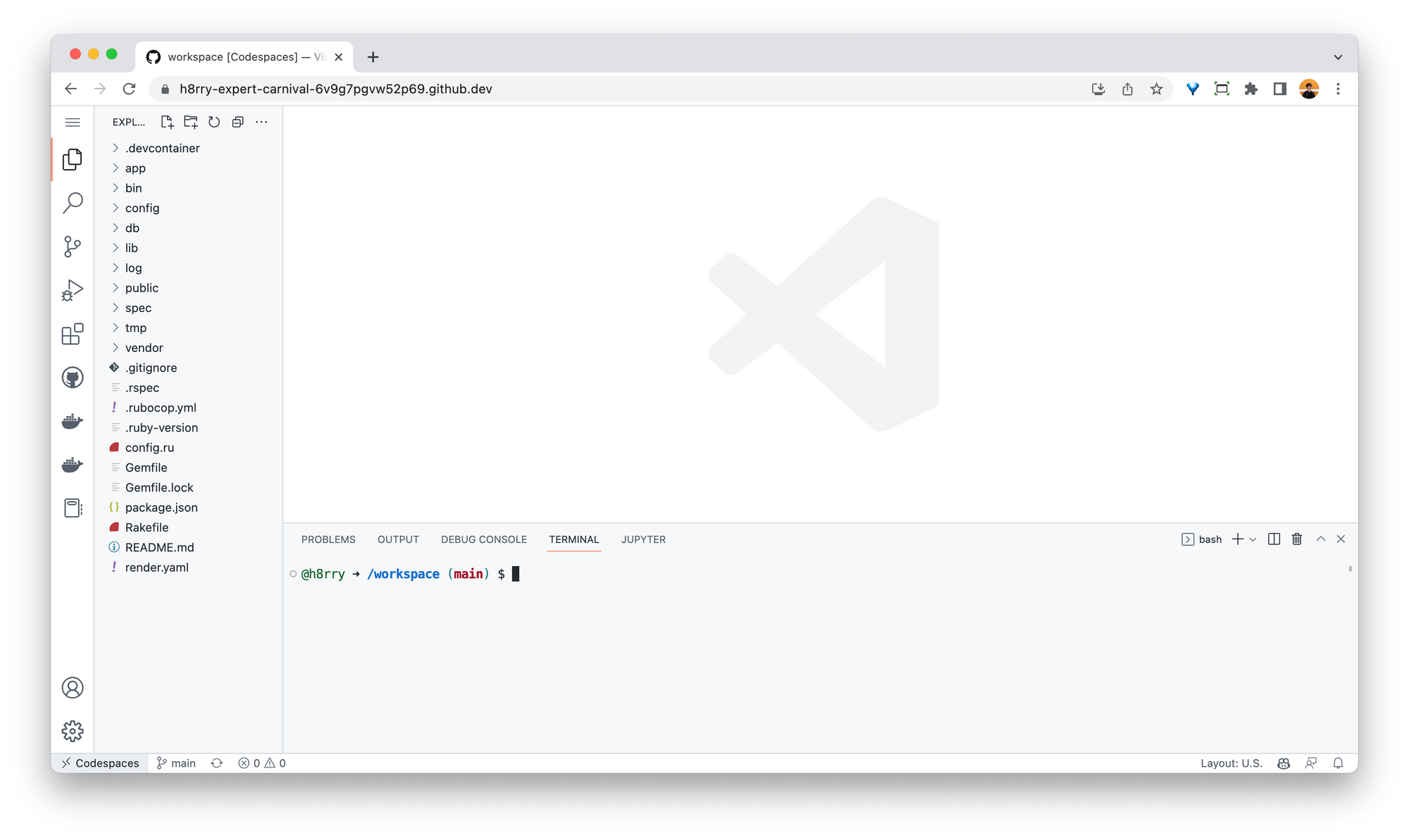Open the Docker view in the activity bar
This screenshot has height=840, width=1409.
pos(73,421)
